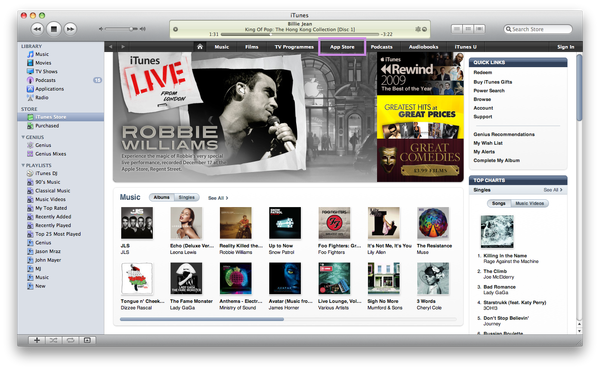Click the Music section horizontal scrollbar
The height and width of the screenshot is (370, 600).
202,319
